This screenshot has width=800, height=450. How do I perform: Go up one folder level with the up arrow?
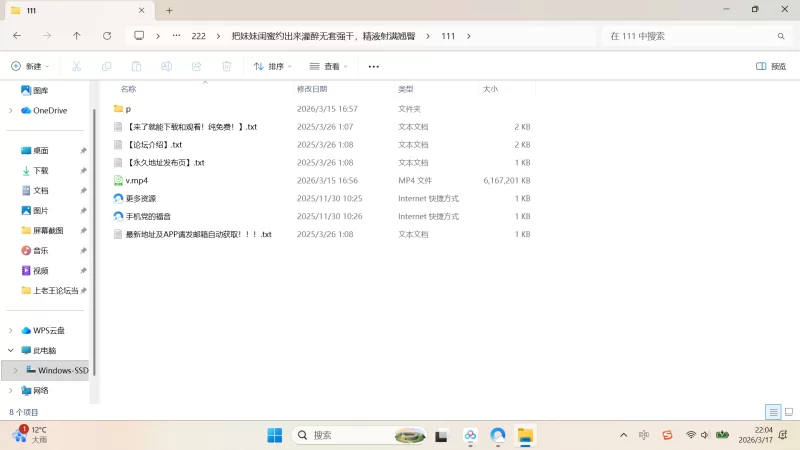(77, 36)
